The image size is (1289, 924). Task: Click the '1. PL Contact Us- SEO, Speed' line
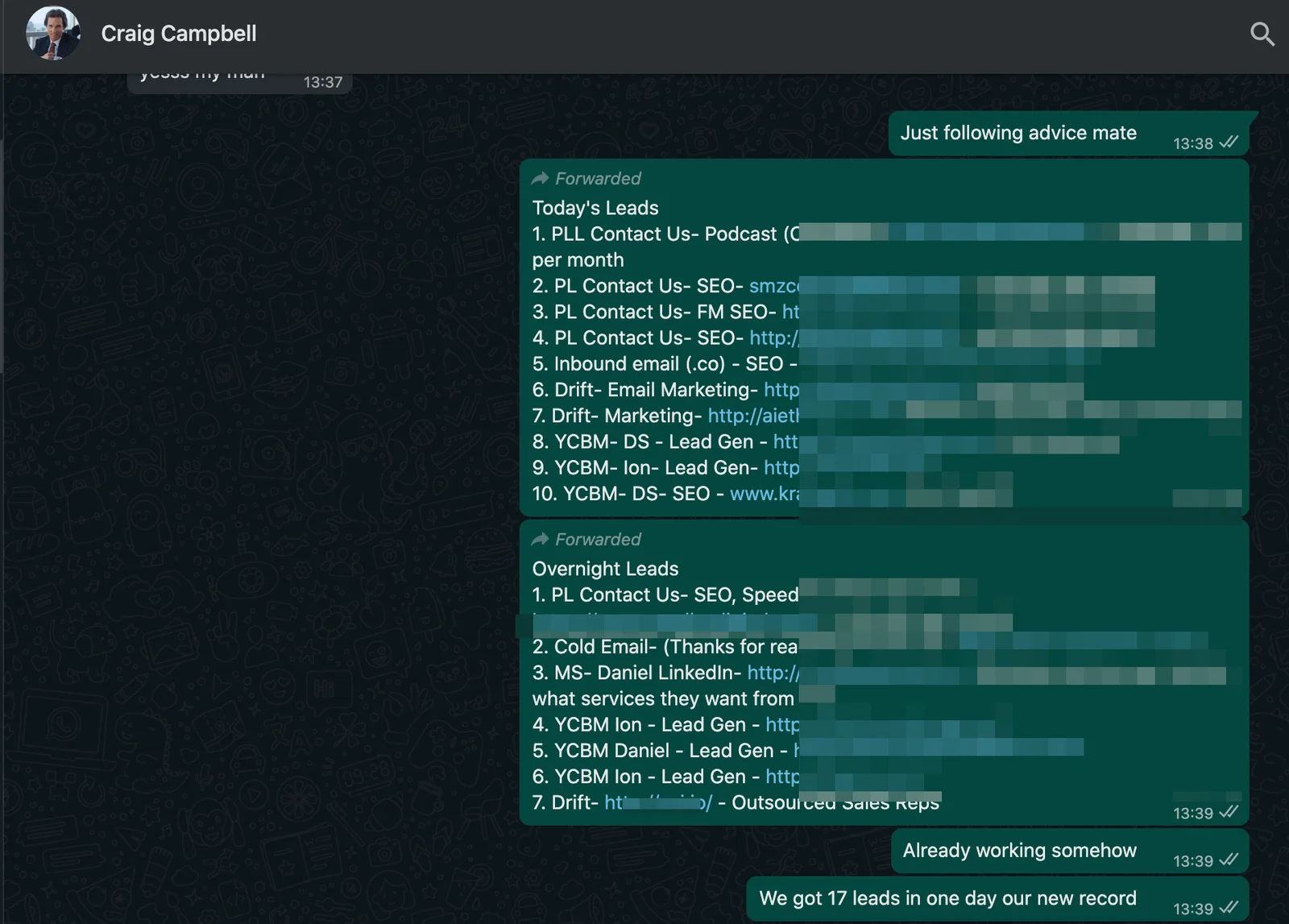pos(665,595)
